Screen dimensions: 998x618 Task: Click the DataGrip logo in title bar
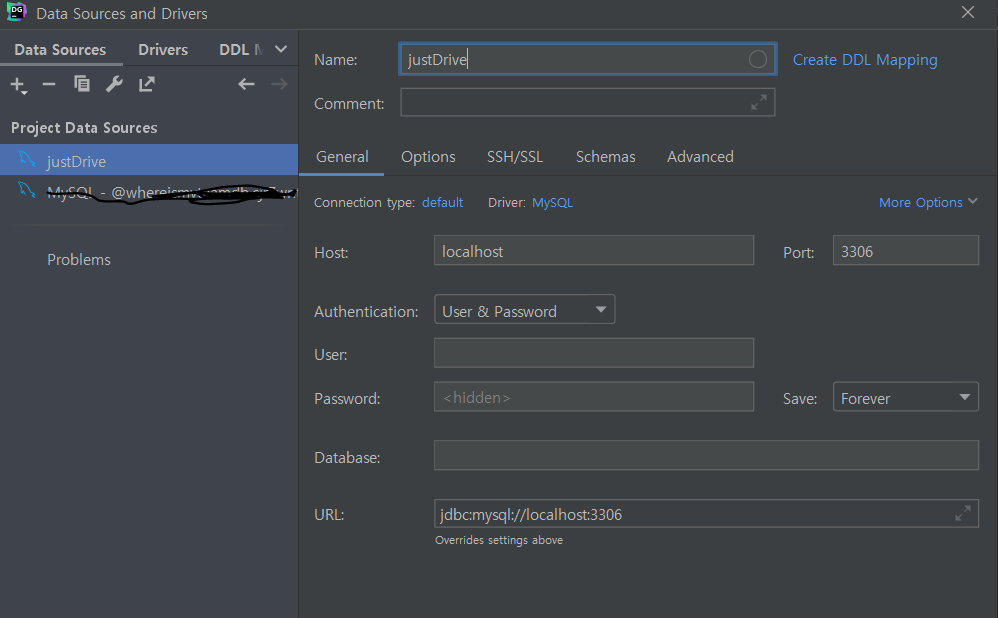pos(17,12)
